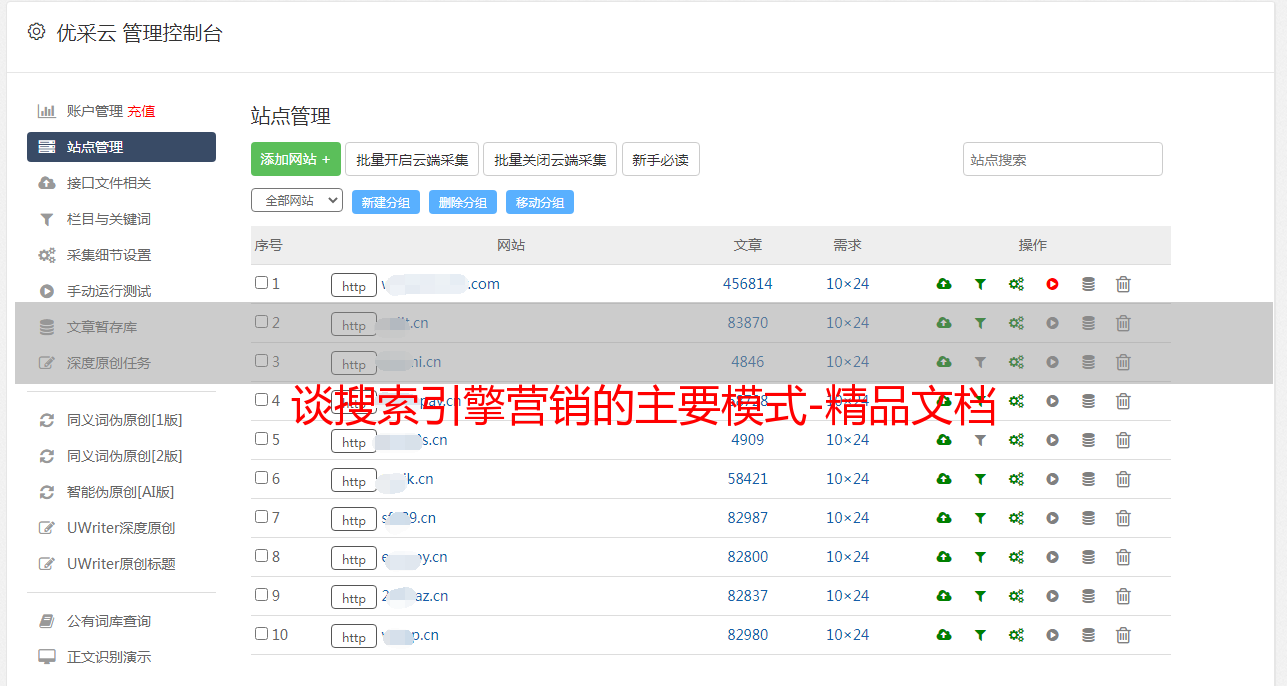Click the green 添加网站 + button
The height and width of the screenshot is (686, 1287).
(x=296, y=159)
